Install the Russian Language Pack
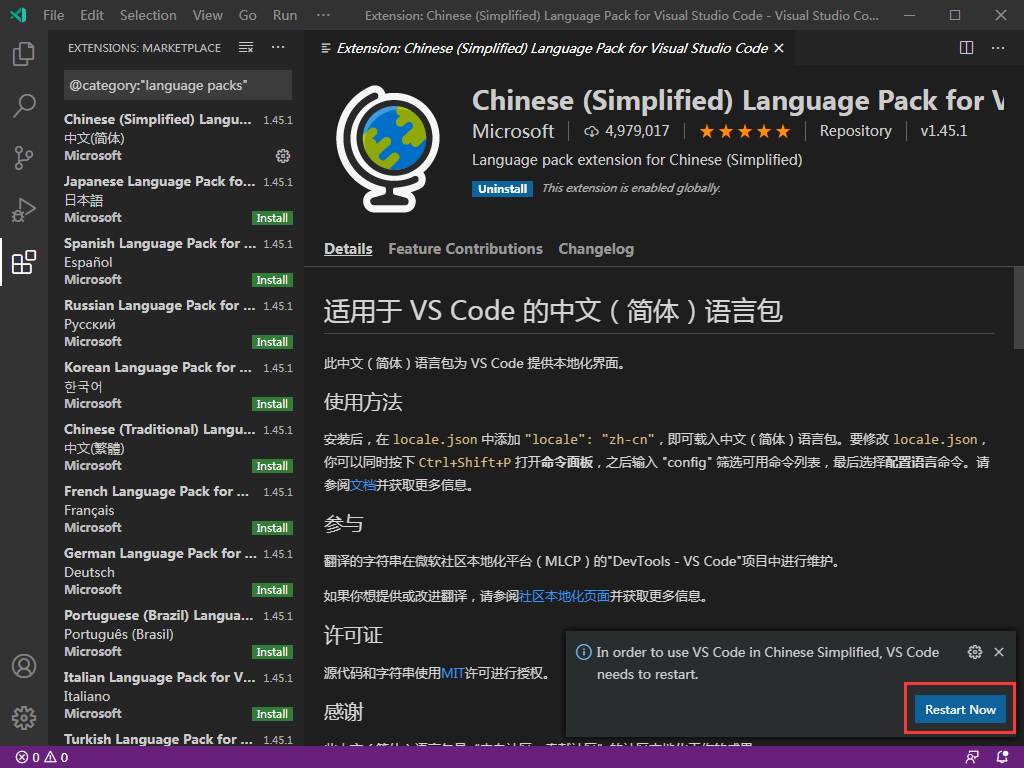The height and width of the screenshot is (768, 1024). pyautogui.click(x=272, y=342)
